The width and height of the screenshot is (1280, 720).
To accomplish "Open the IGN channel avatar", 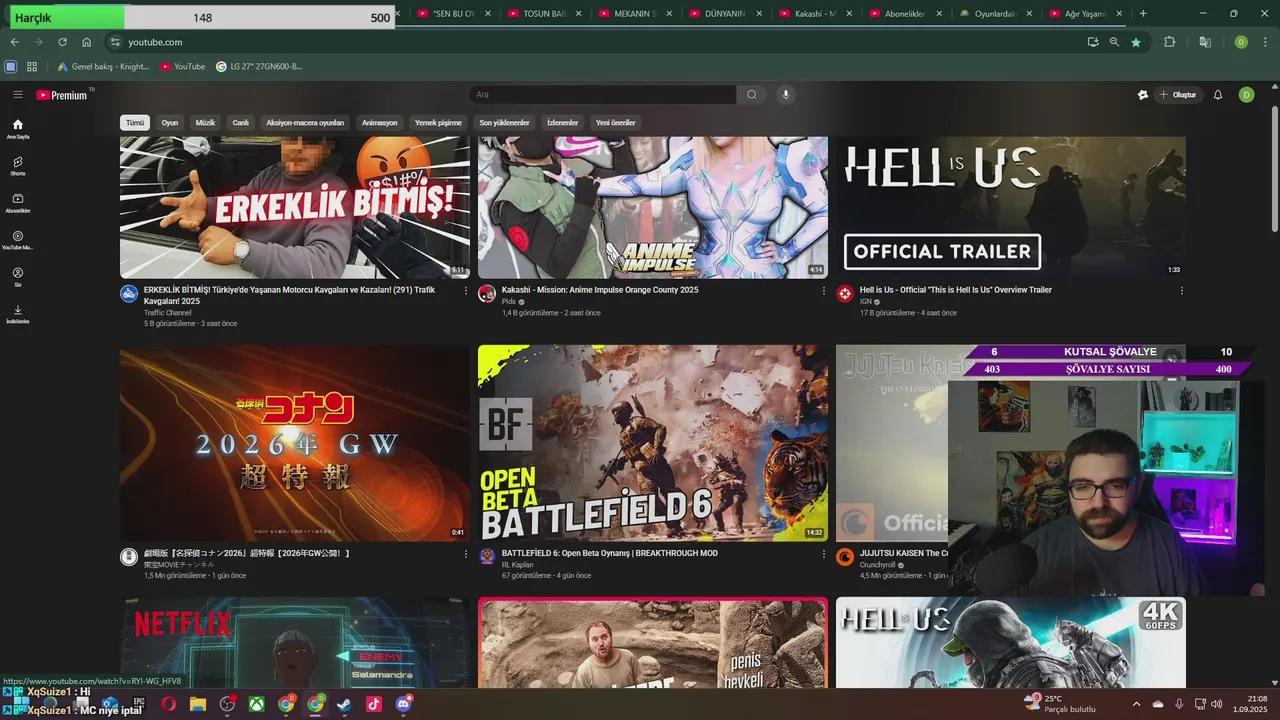I will tap(845, 293).
